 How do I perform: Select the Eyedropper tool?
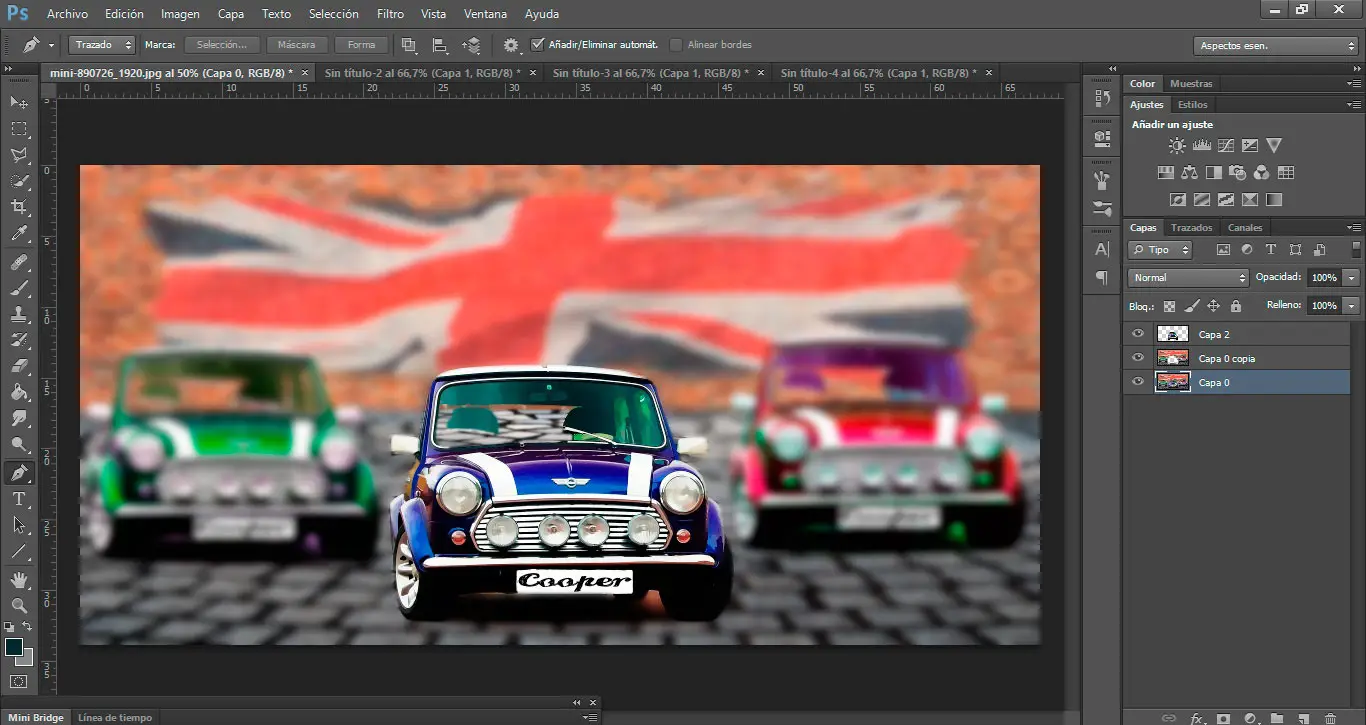tap(19, 234)
